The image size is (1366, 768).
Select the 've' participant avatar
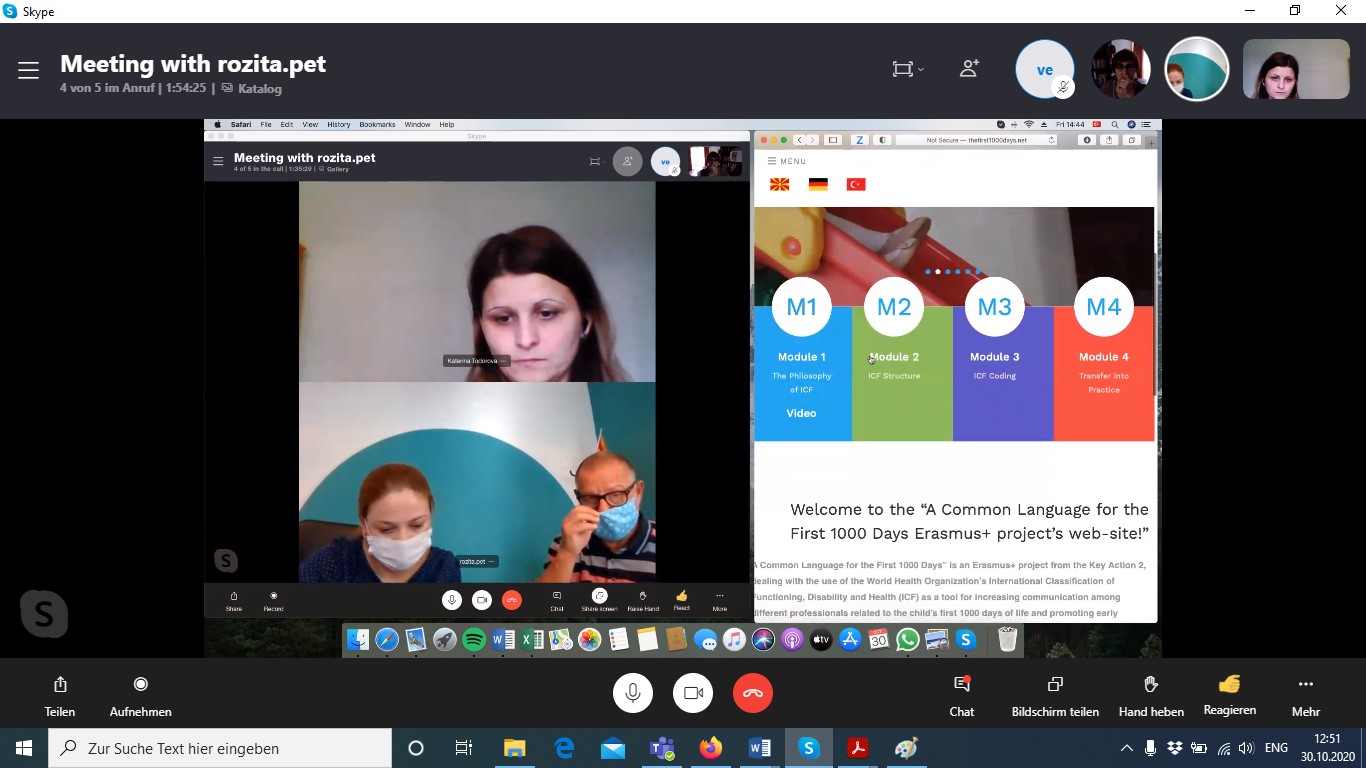pos(1044,70)
